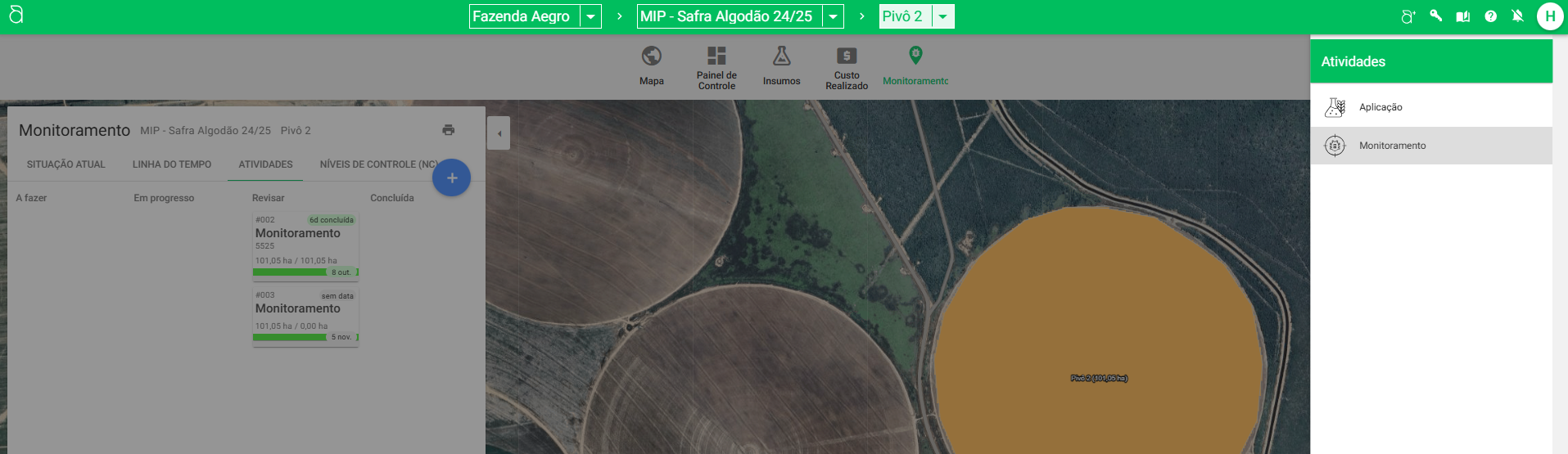Open the Mapa view icon
1568x454 pixels.
click(651, 56)
